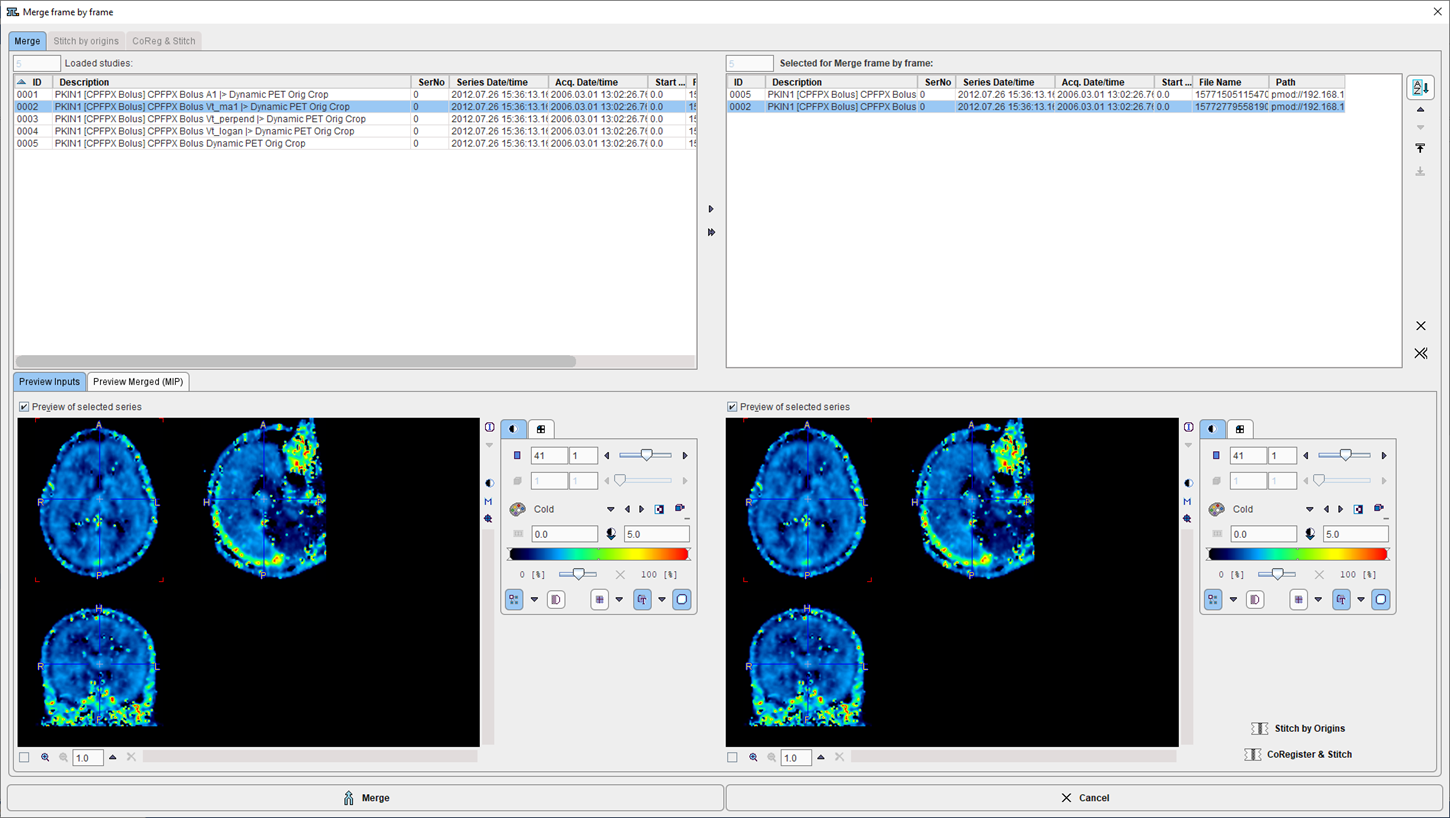This screenshot has height=818, width=1450.
Task: Toggle the orthogonal layout button in the right panel
Action: click(x=1213, y=600)
